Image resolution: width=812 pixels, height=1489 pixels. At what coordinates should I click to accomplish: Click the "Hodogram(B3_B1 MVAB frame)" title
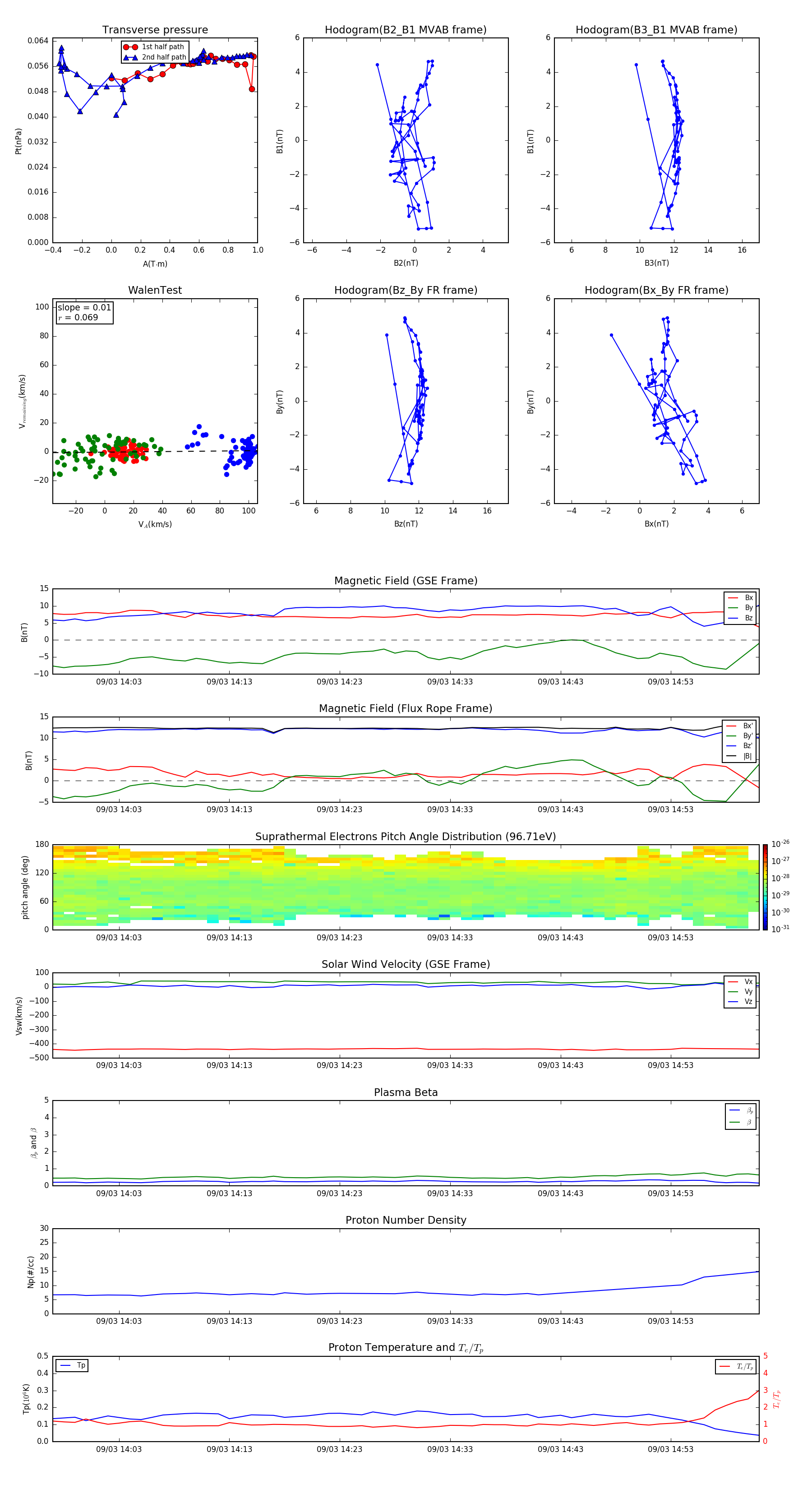point(656,30)
